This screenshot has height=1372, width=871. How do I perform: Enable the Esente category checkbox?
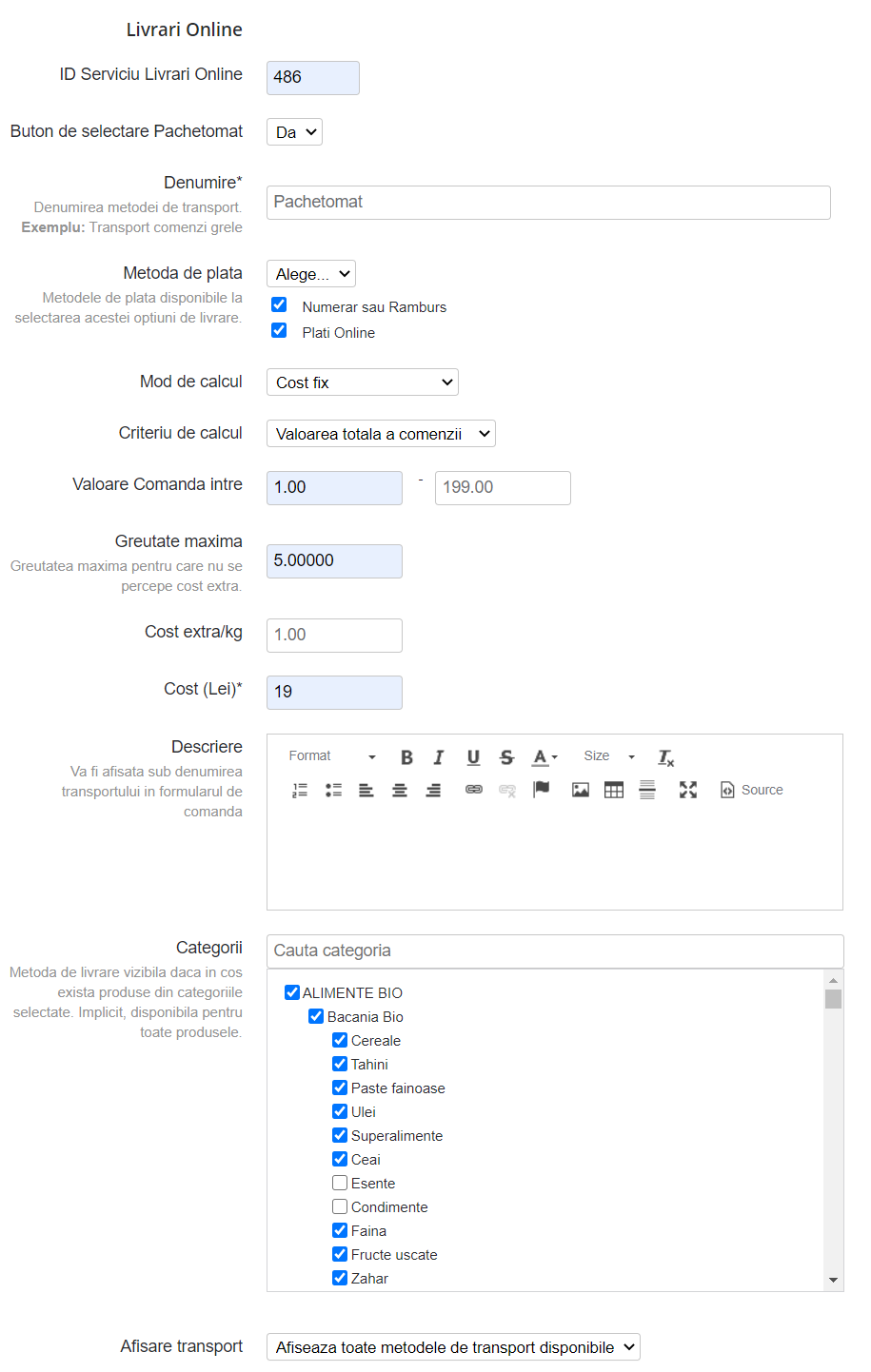pyautogui.click(x=340, y=1183)
